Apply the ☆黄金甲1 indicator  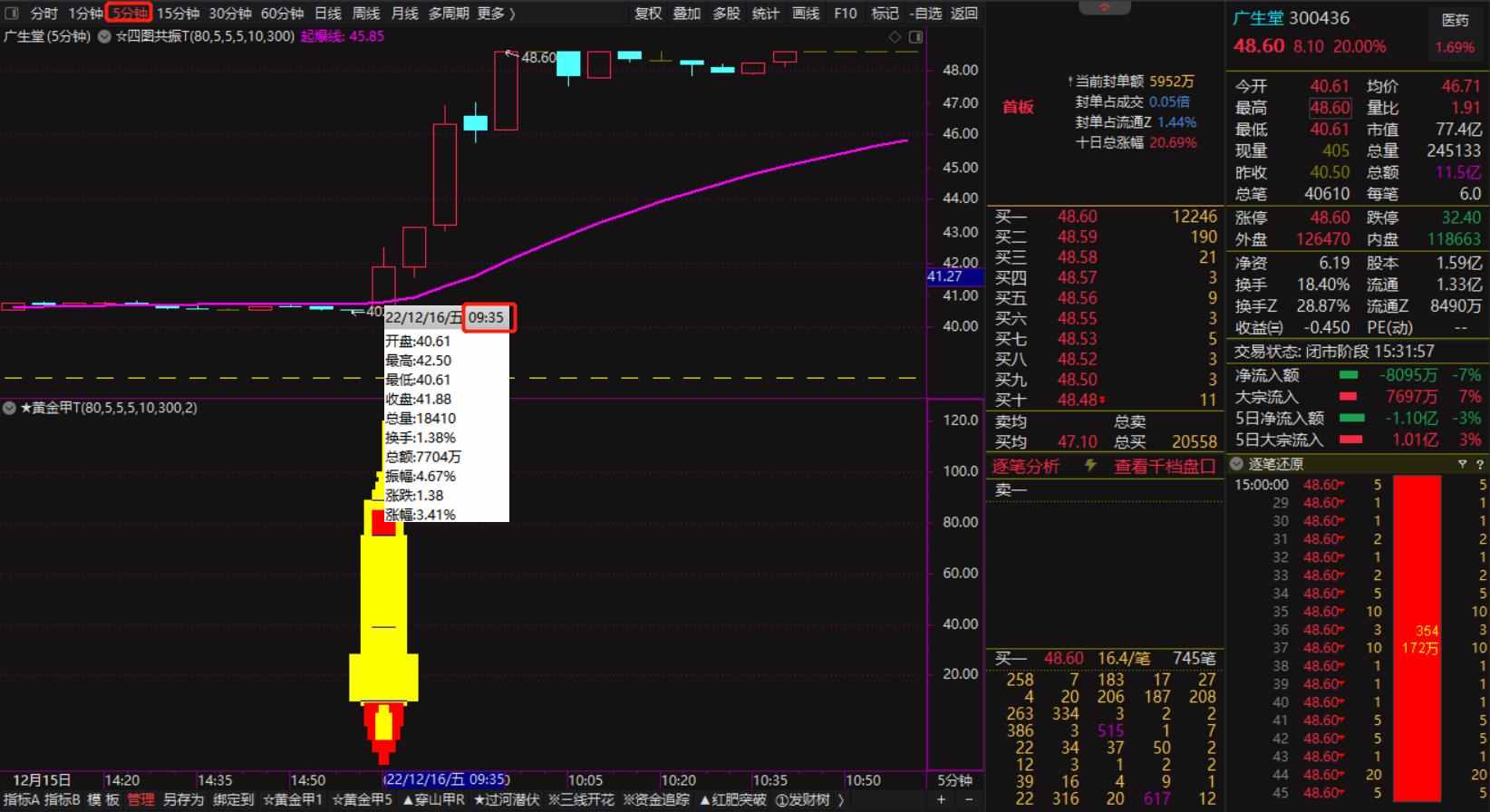pyautogui.click(x=292, y=799)
